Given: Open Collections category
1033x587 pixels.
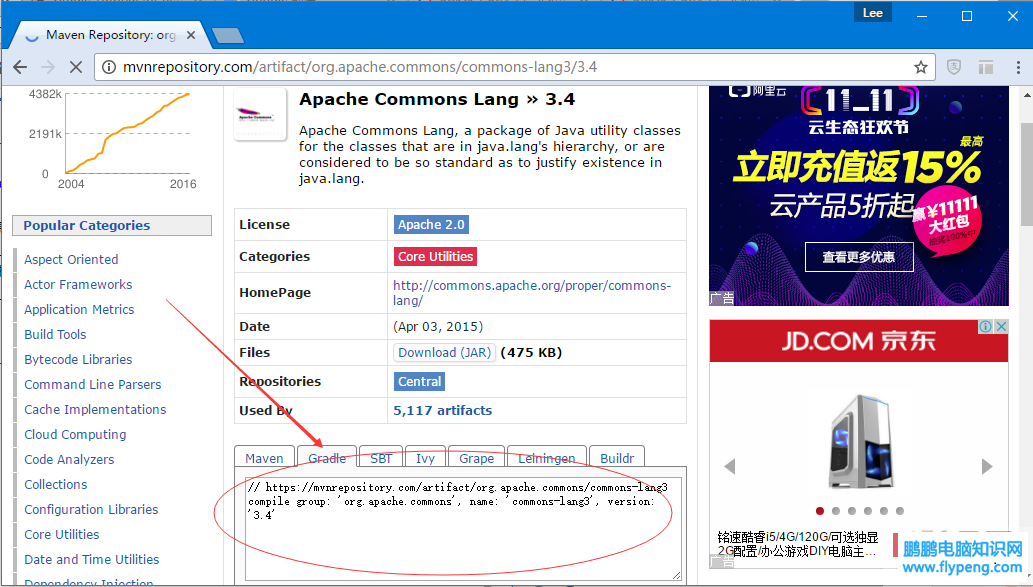Looking at the screenshot, I should [x=55, y=485].
